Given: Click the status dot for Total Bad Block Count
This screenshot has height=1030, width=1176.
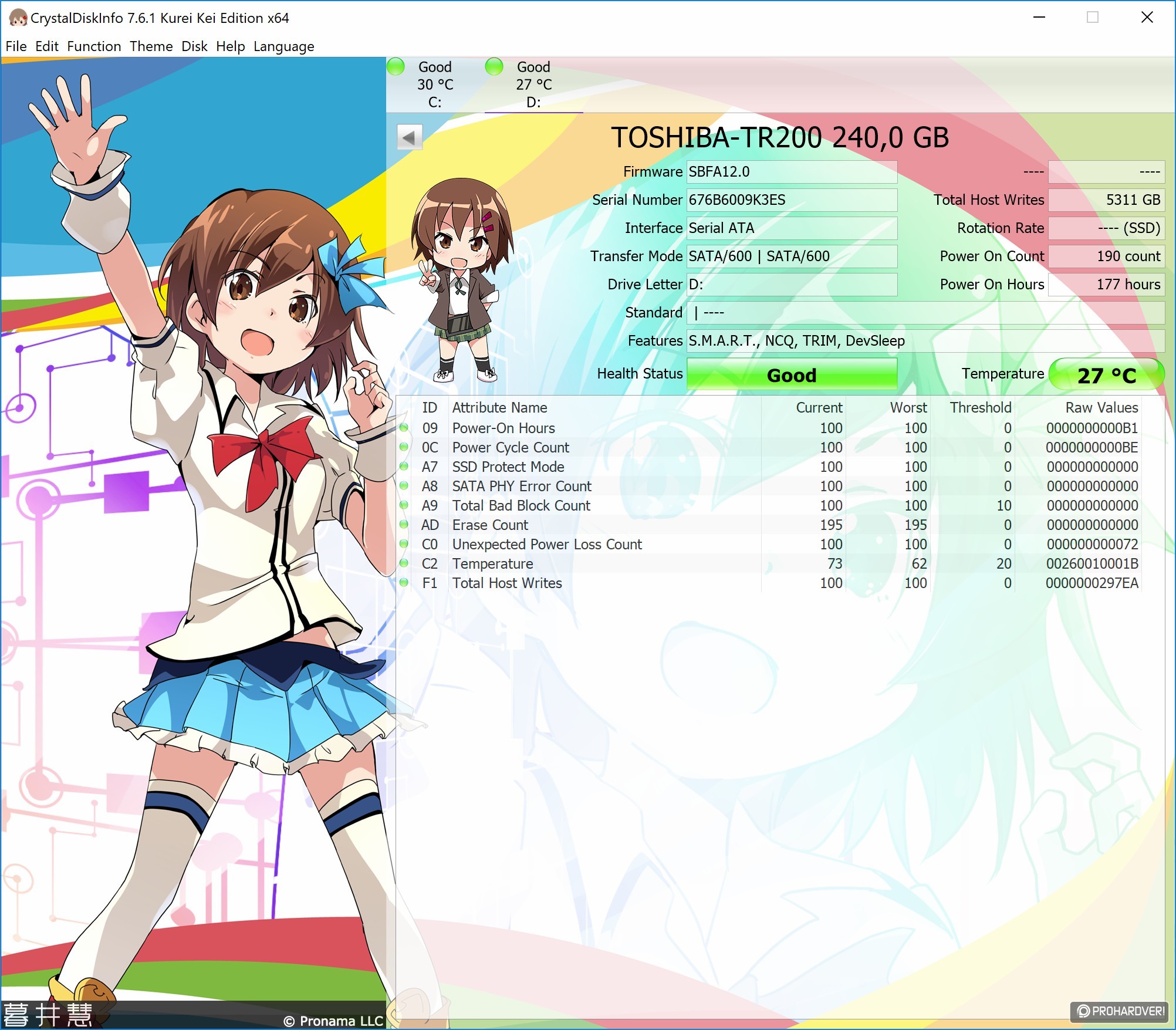Looking at the screenshot, I should pos(404,505).
